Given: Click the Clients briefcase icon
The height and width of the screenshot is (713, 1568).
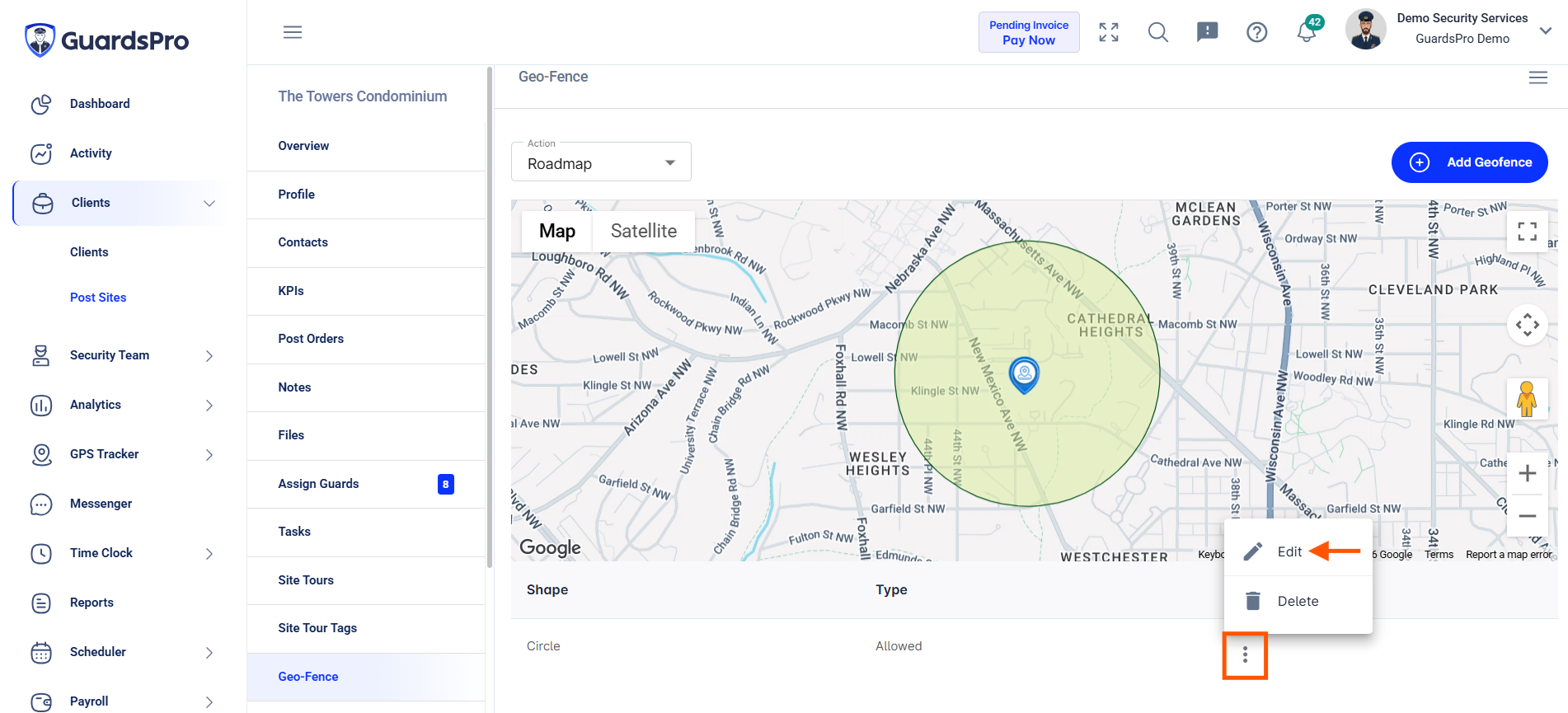Looking at the screenshot, I should point(43,203).
